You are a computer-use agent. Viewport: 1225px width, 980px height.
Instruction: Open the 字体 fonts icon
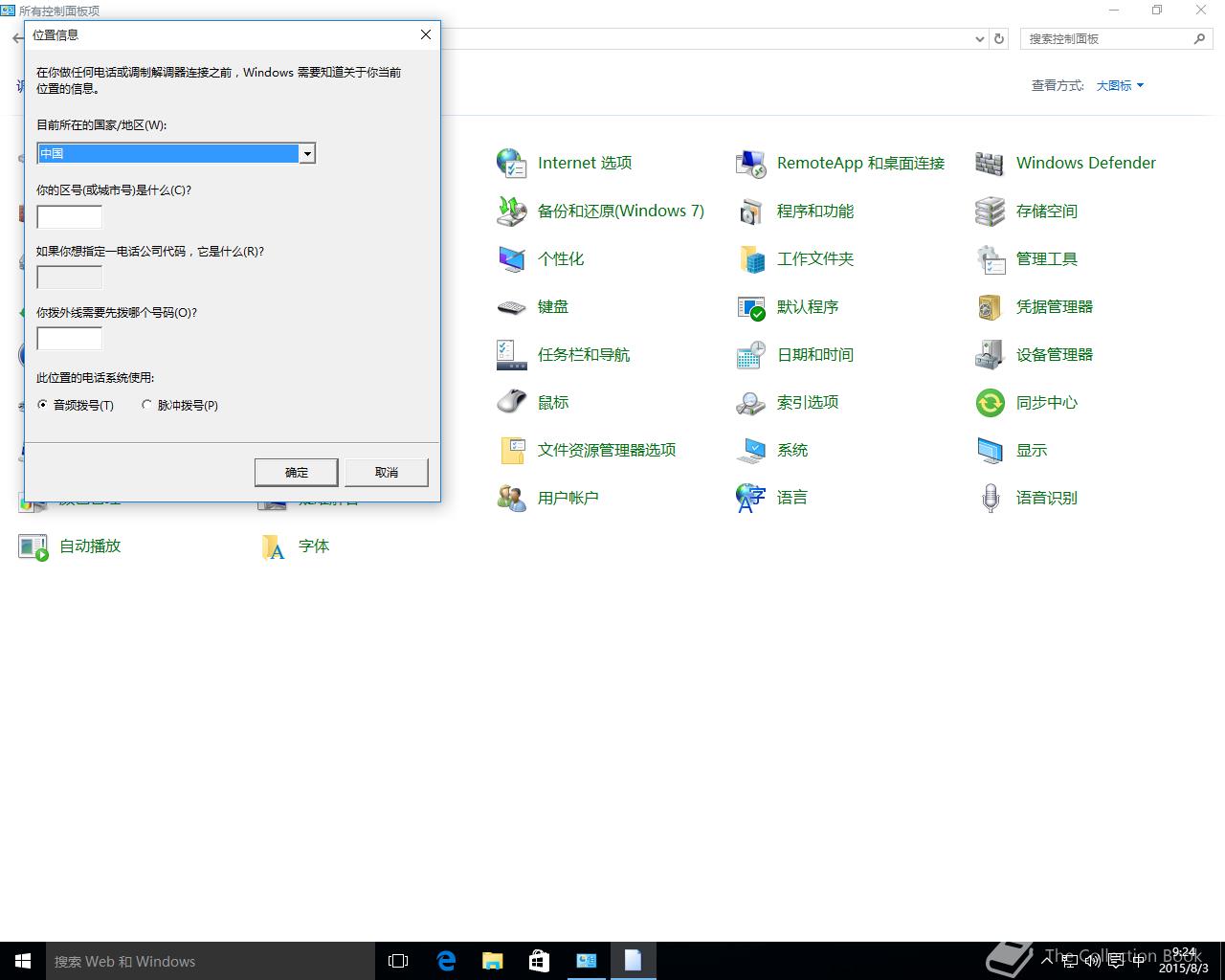click(x=273, y=546)
